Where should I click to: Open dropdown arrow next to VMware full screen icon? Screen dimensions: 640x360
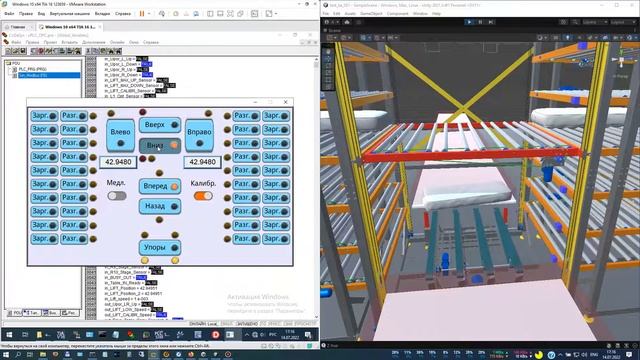pyautogui.click(x=276, y=13)
